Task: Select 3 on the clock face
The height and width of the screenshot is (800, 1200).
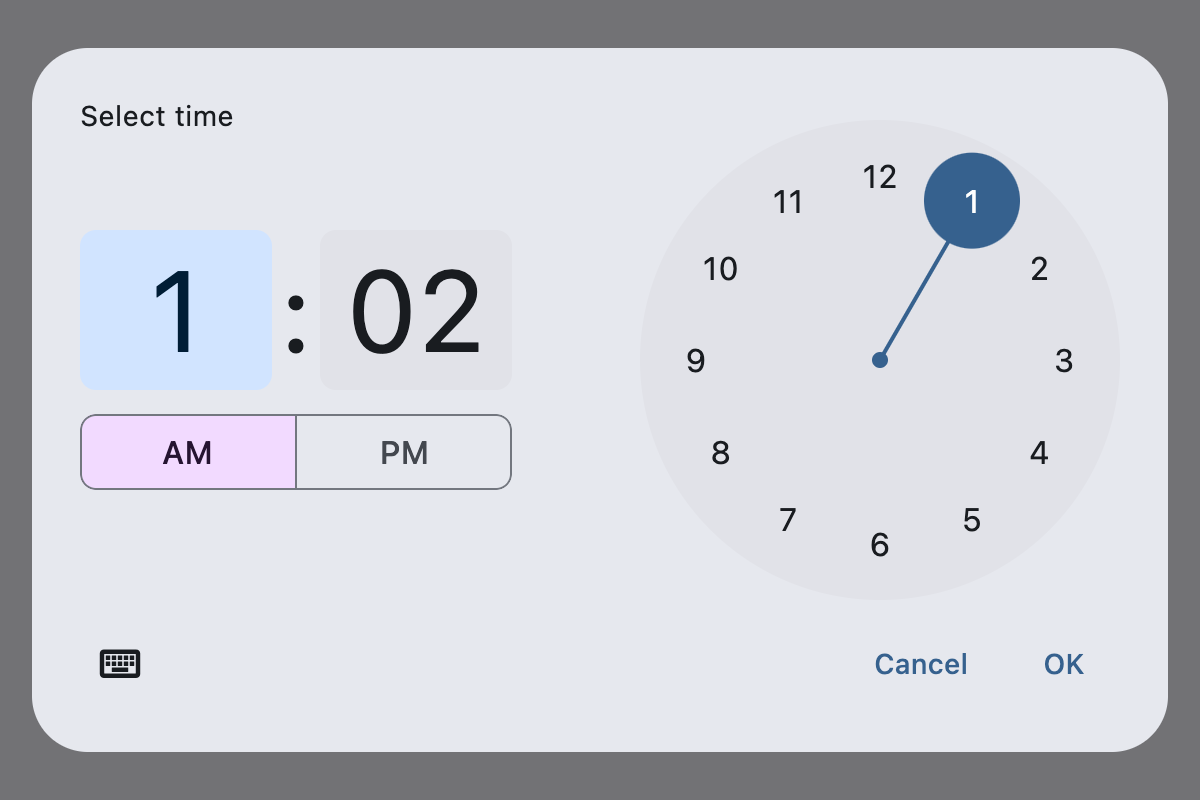Action: coord(1064,361)
